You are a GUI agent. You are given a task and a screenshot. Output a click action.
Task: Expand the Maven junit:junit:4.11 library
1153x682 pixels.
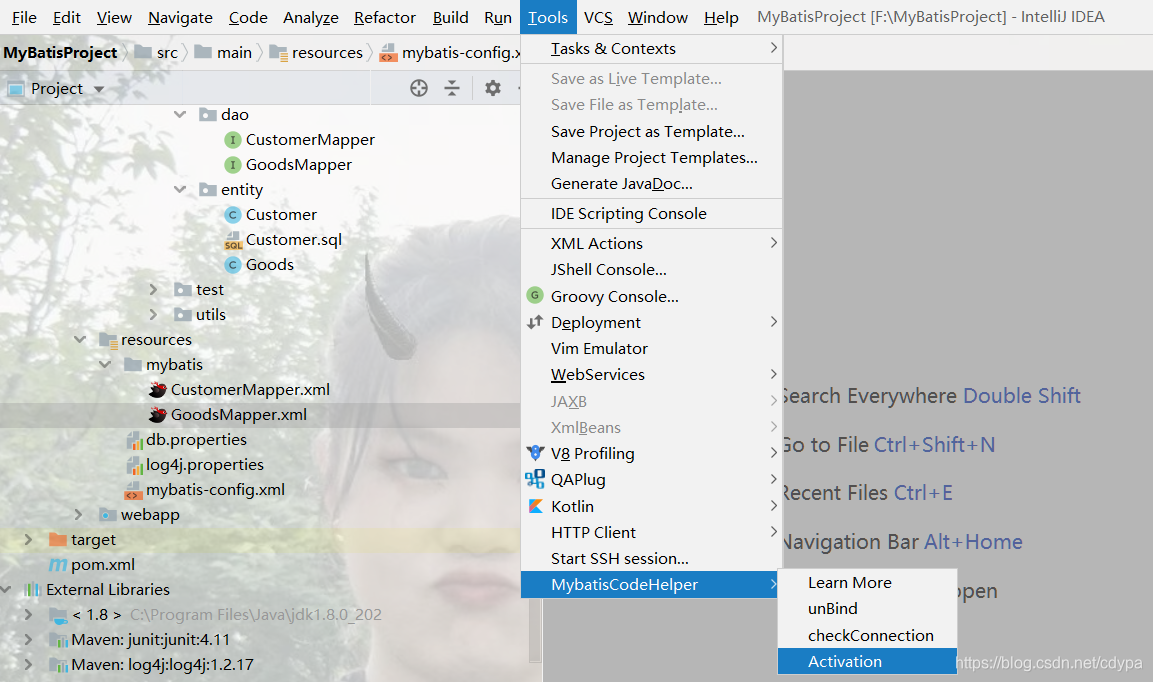[29, 640]
